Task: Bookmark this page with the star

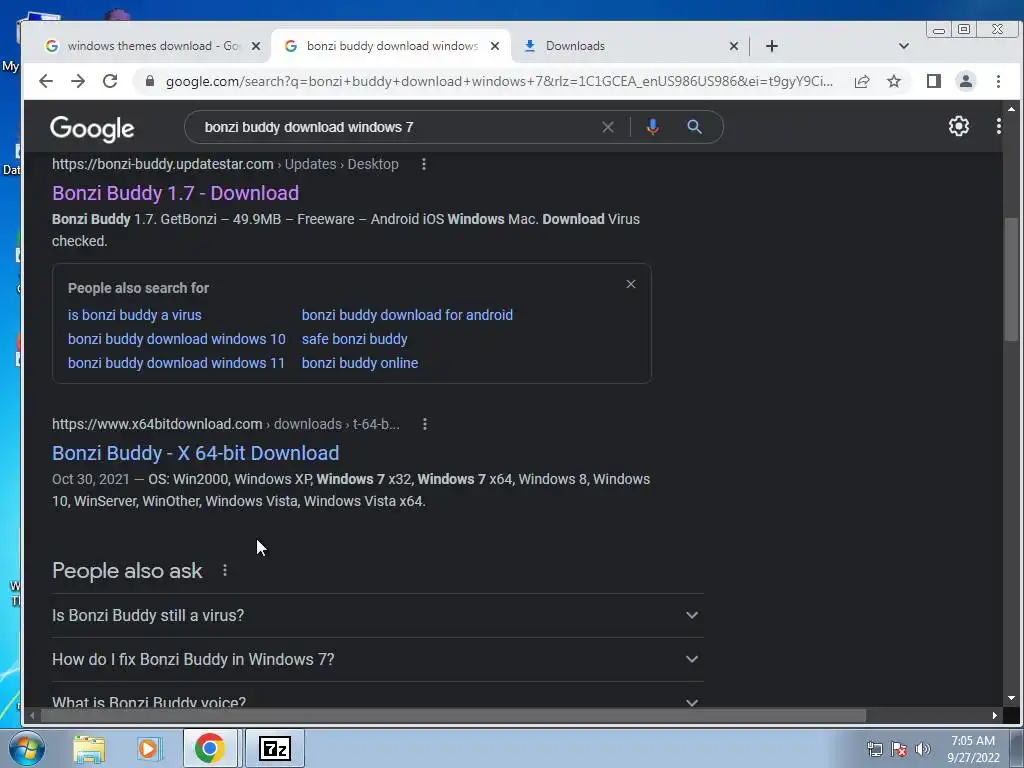Action: click(894, 81)
